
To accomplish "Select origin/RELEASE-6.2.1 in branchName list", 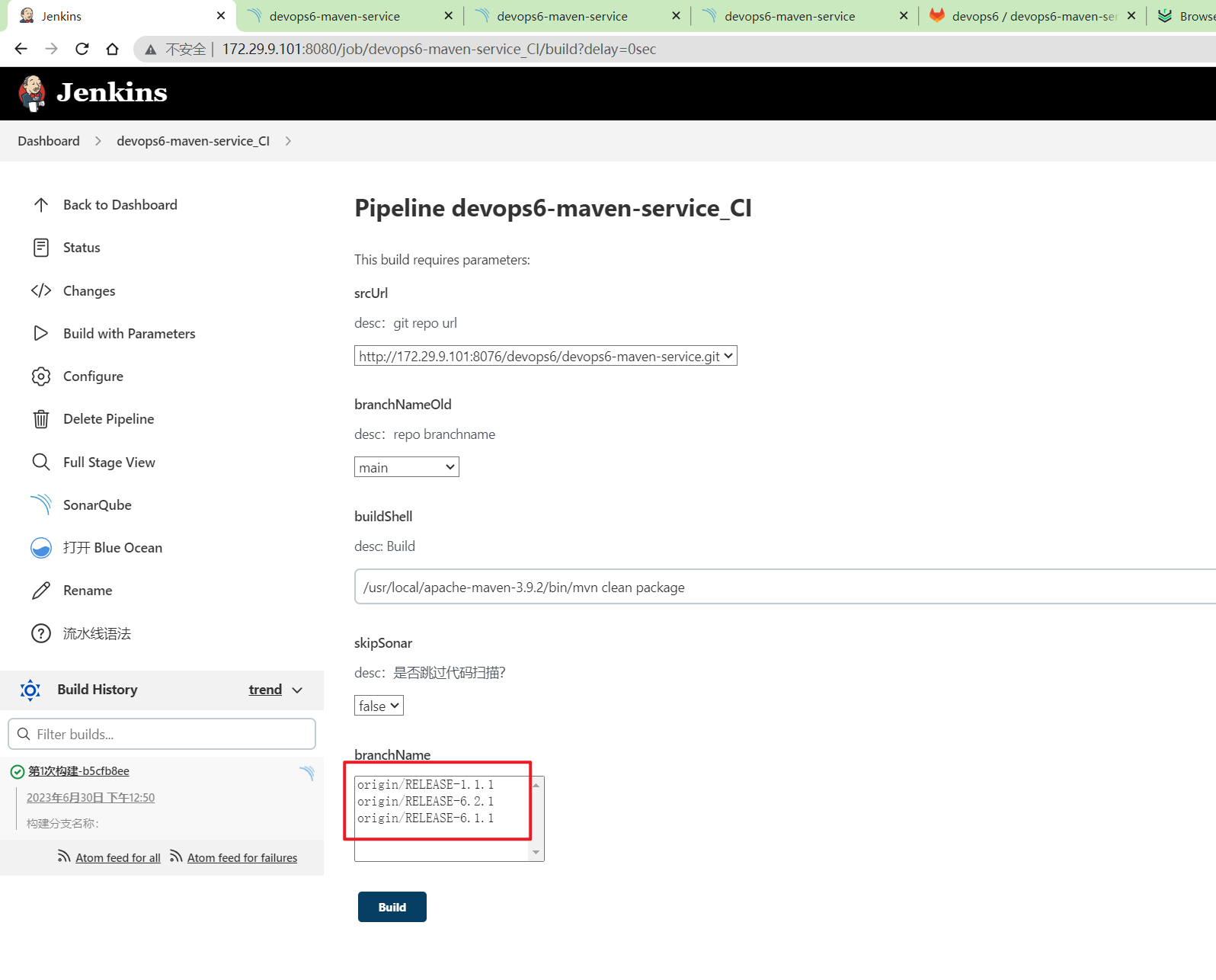I will 426,802.
